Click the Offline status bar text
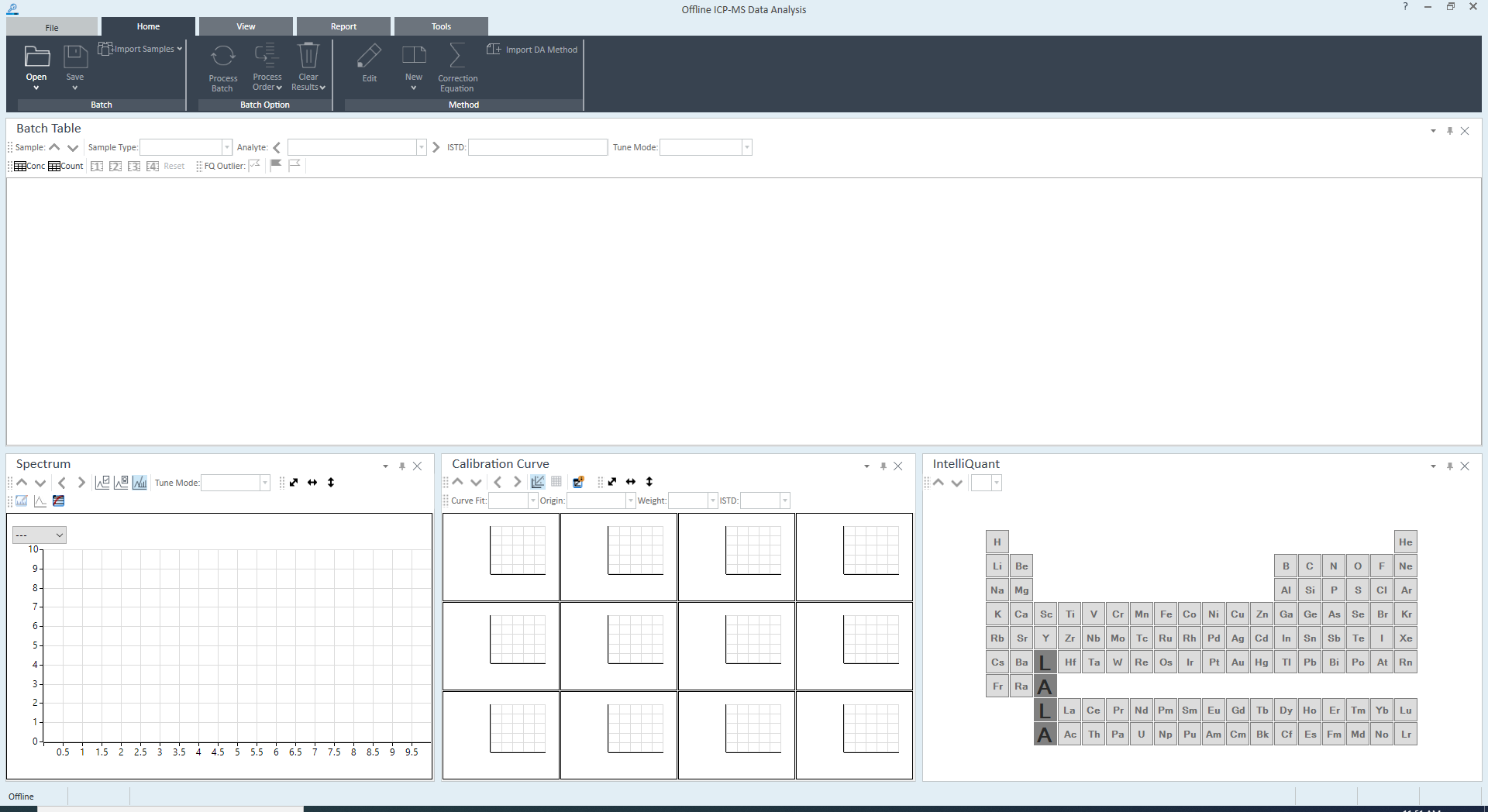The image size is (1488, 812). [21, 797]
